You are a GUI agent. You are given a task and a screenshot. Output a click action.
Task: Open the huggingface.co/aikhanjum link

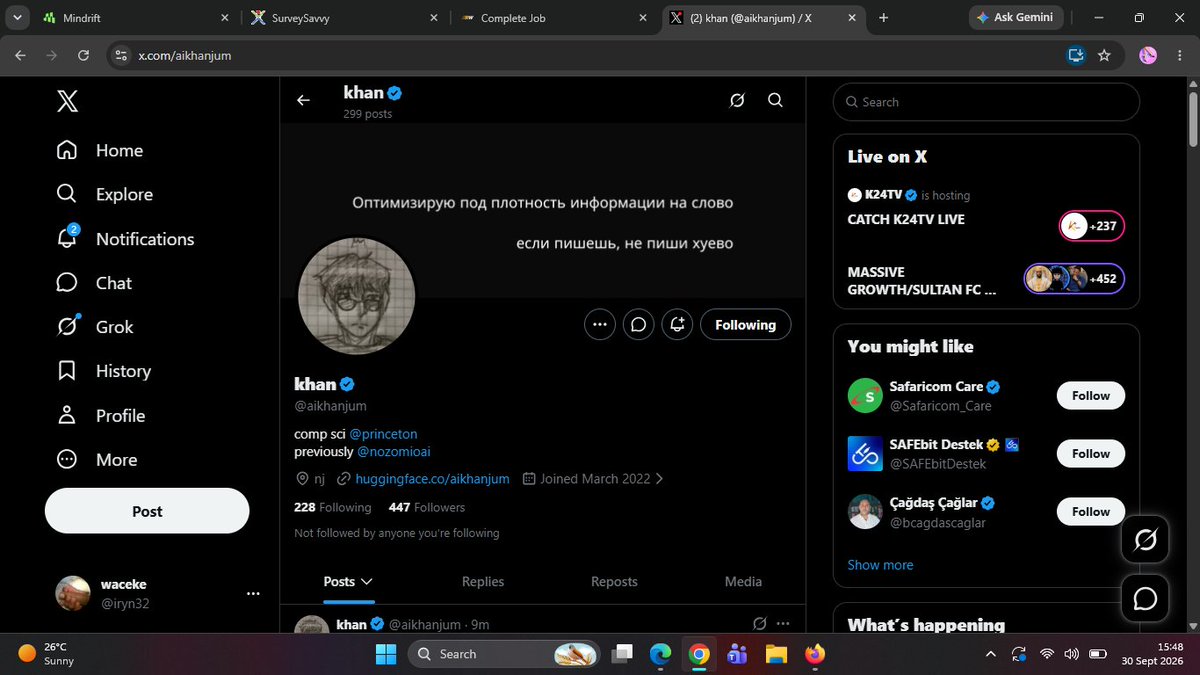pos(432,479)
